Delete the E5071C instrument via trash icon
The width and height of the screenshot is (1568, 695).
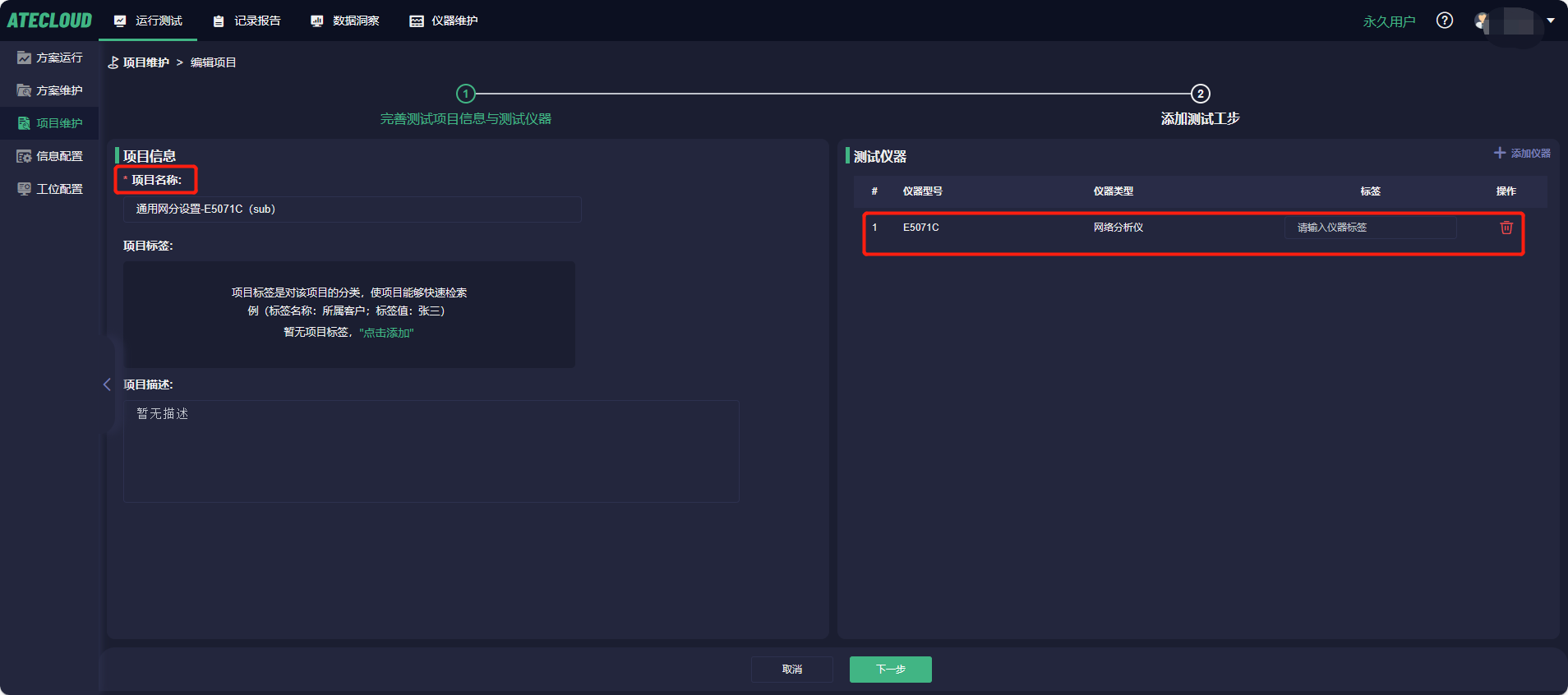tap(1506, 228)
